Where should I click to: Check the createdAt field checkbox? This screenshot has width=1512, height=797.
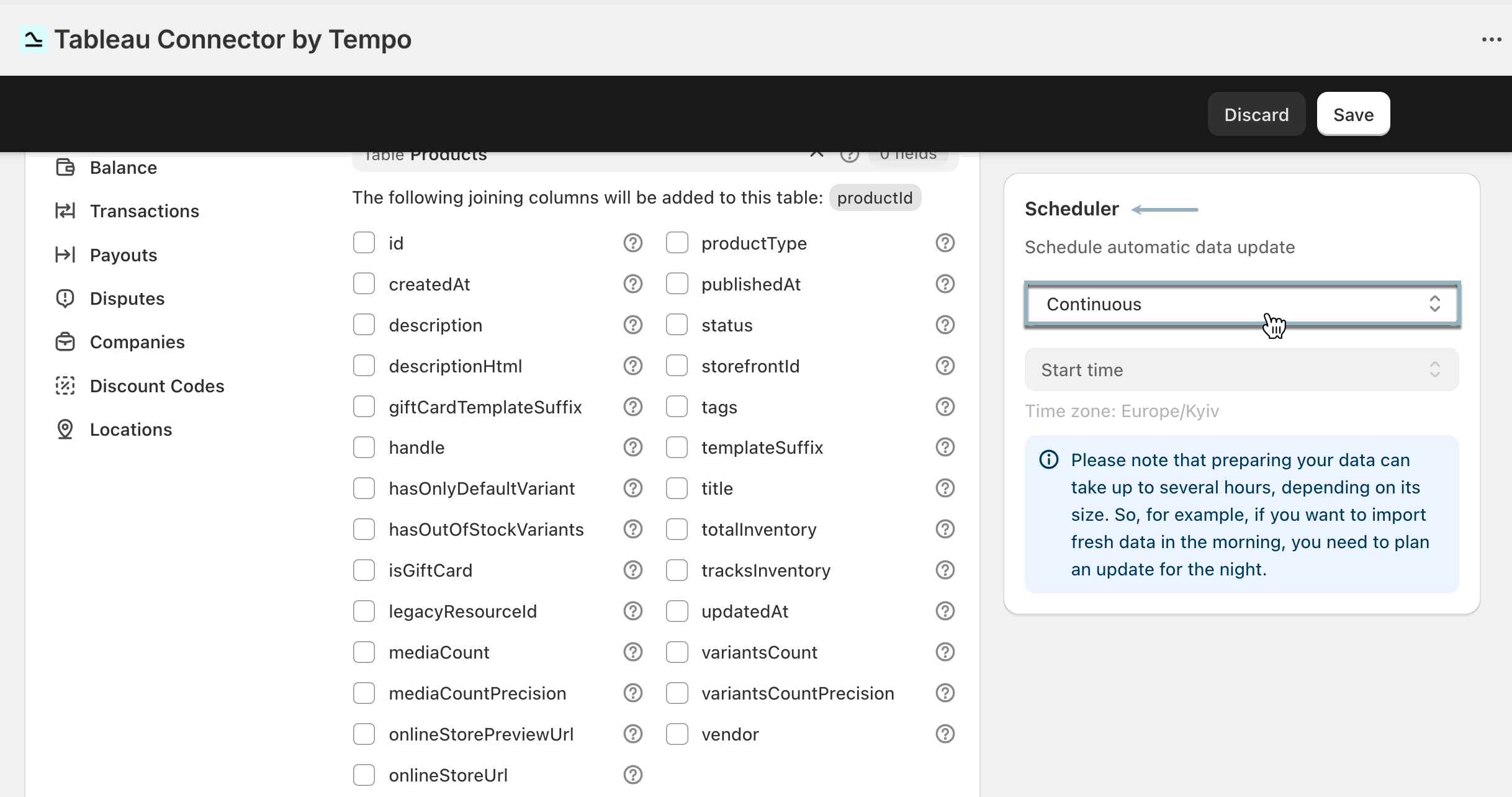coord(364,284)
